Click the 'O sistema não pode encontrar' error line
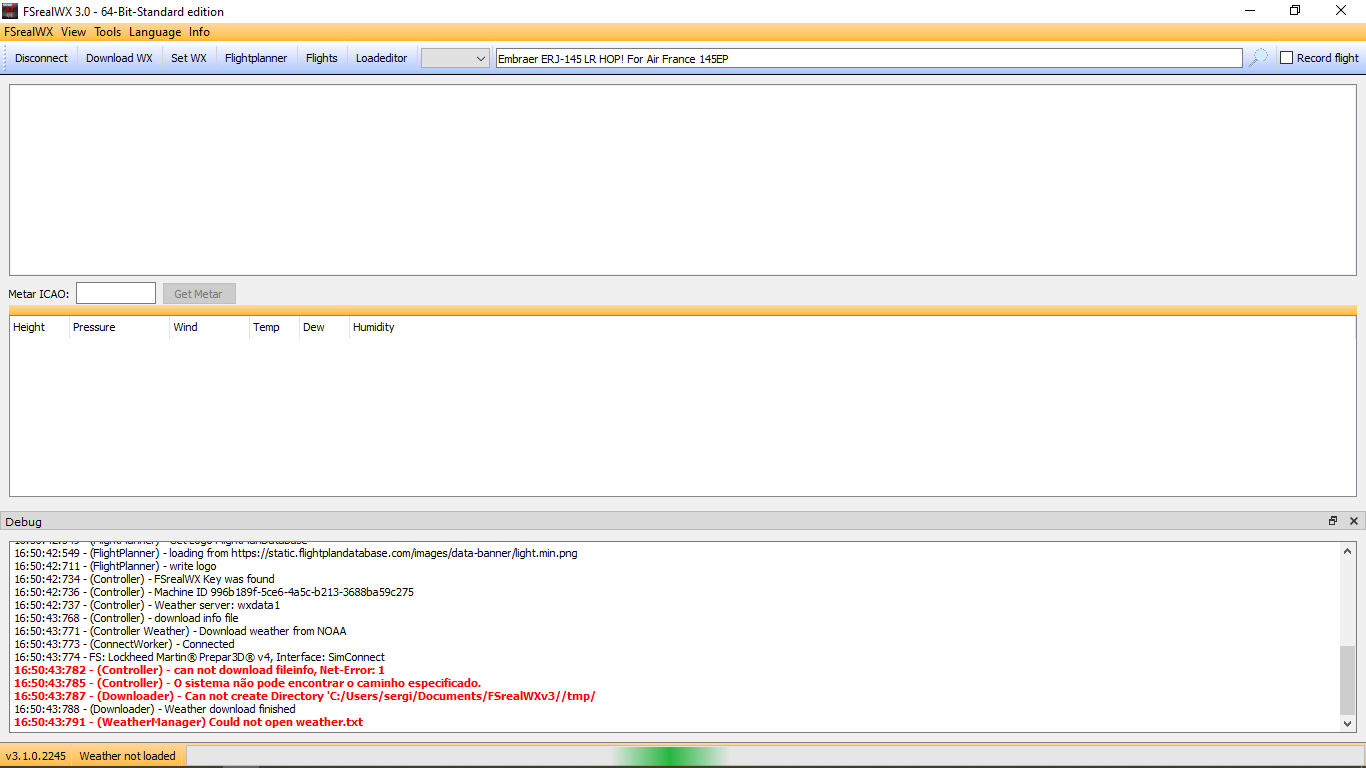Screen dimensions: 1366x768 click(x=247, y=683)
